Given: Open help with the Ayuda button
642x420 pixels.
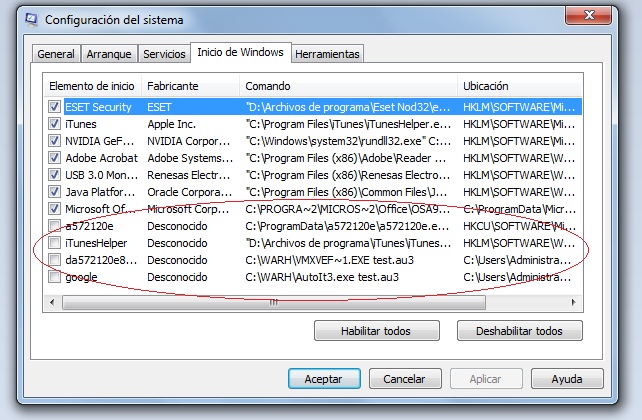Looking at the screenshot, I should pos(567,379).
